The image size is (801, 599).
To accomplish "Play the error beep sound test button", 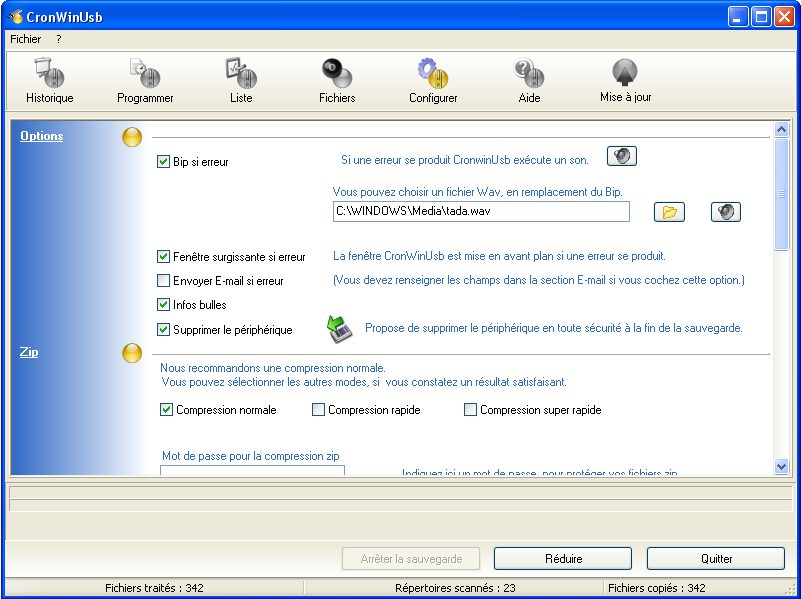I will pos(622,156).
